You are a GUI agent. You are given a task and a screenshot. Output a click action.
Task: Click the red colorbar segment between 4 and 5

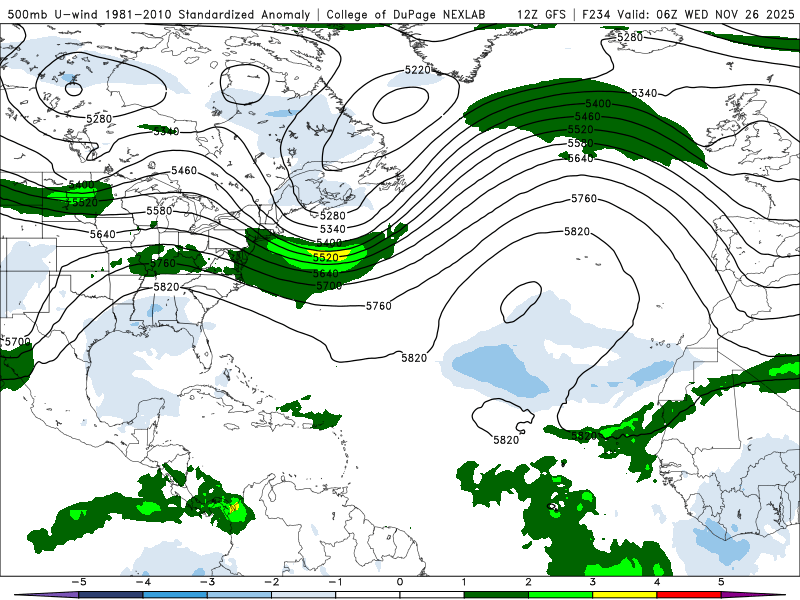689,595
